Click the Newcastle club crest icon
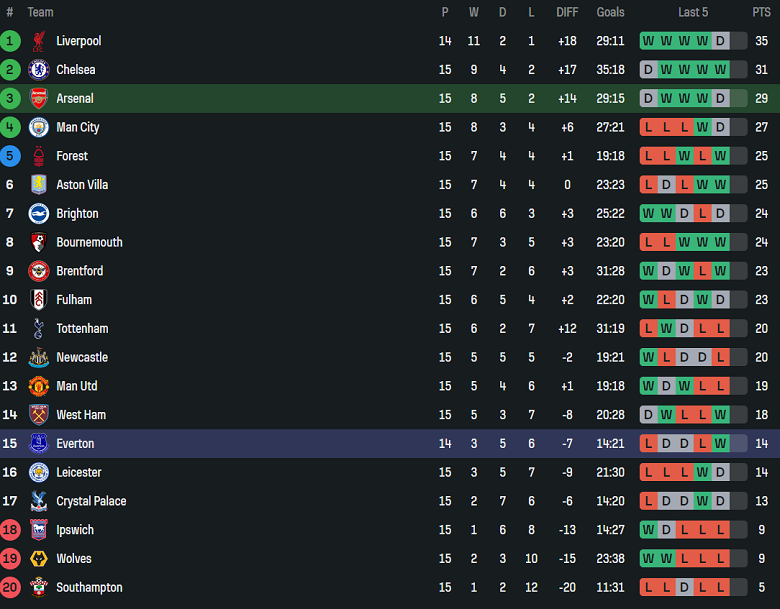Viewport: 780px width, 609px height. 39,357
